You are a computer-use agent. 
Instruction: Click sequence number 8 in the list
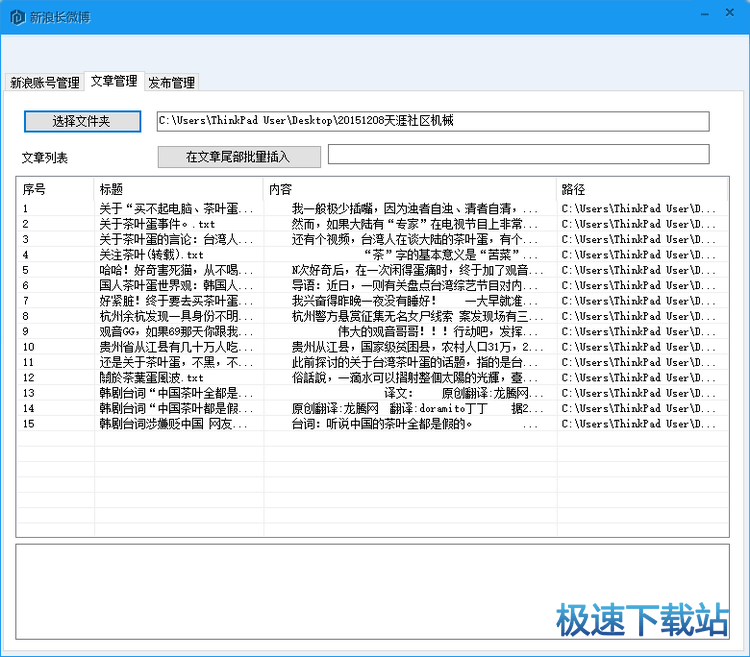point(25,316)
